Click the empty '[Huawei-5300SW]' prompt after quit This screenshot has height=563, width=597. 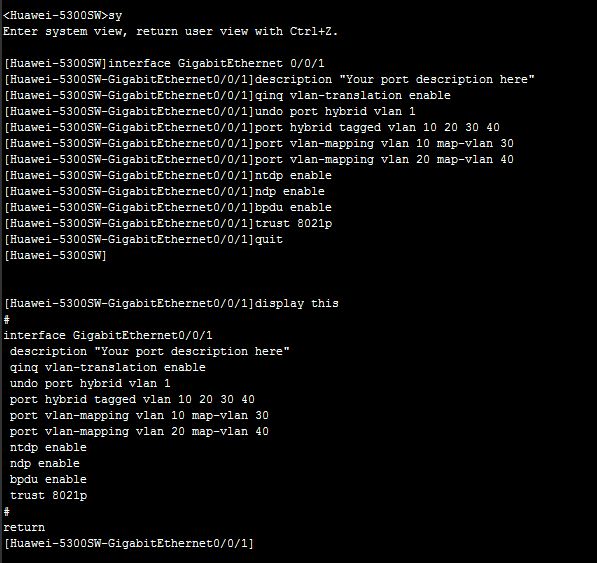(x=56, y=255)
